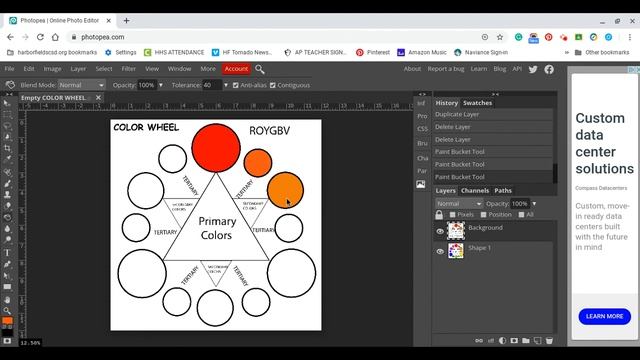
Task: Toggle the Contiguous checkbox
Action: coord(273,85)
